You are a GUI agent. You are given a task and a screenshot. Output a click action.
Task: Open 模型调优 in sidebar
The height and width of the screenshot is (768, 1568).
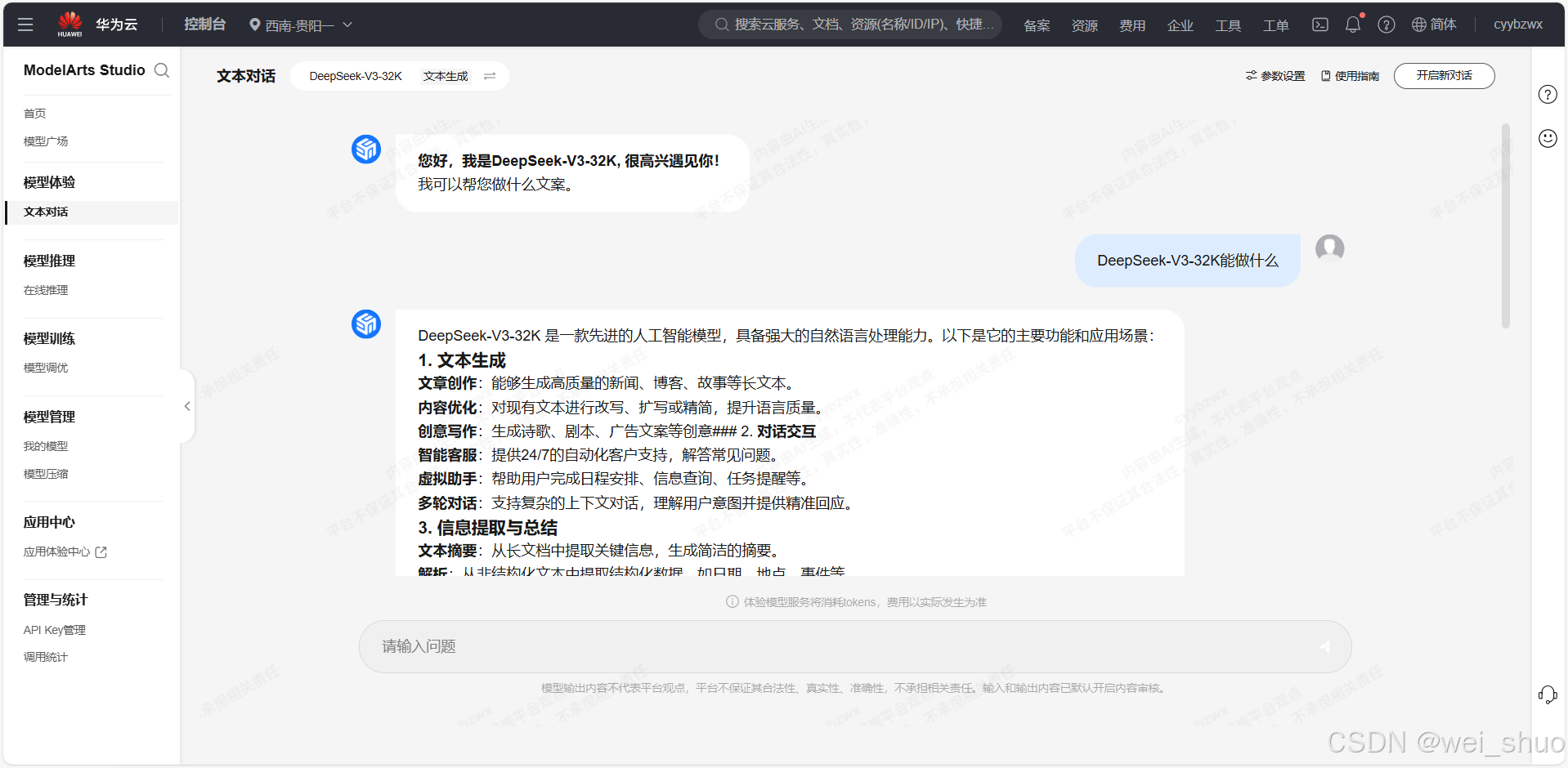46,368
